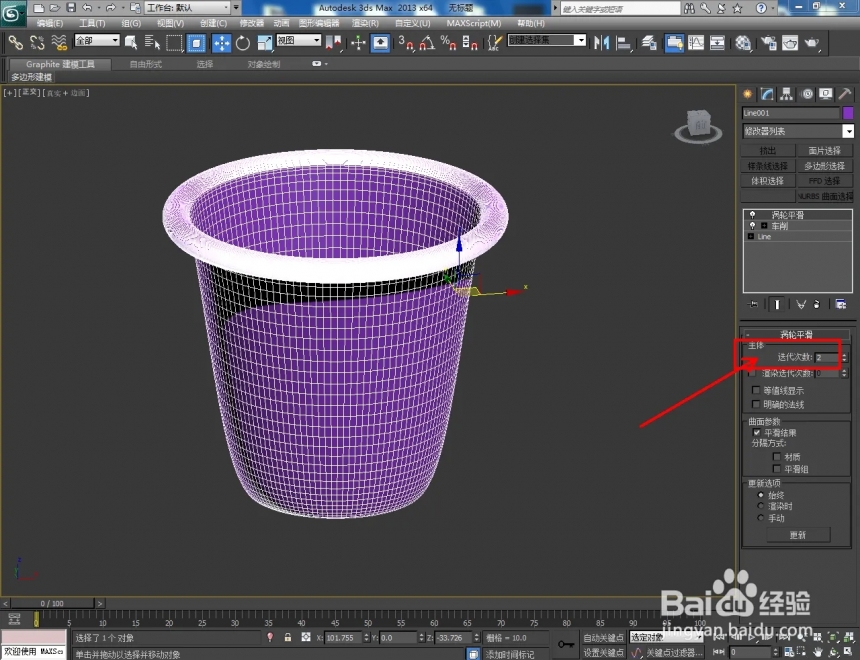This screenshot has height=660, width=860.
Task: Click the Mirror tool icon
Action: [x=601, y=43]
